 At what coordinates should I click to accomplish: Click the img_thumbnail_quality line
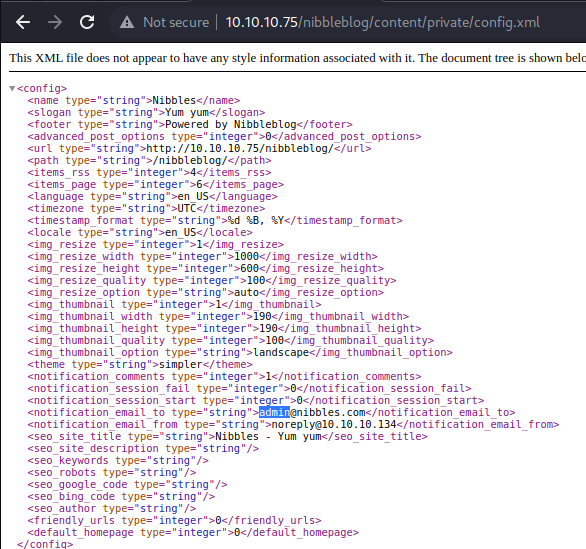[231, 340]
